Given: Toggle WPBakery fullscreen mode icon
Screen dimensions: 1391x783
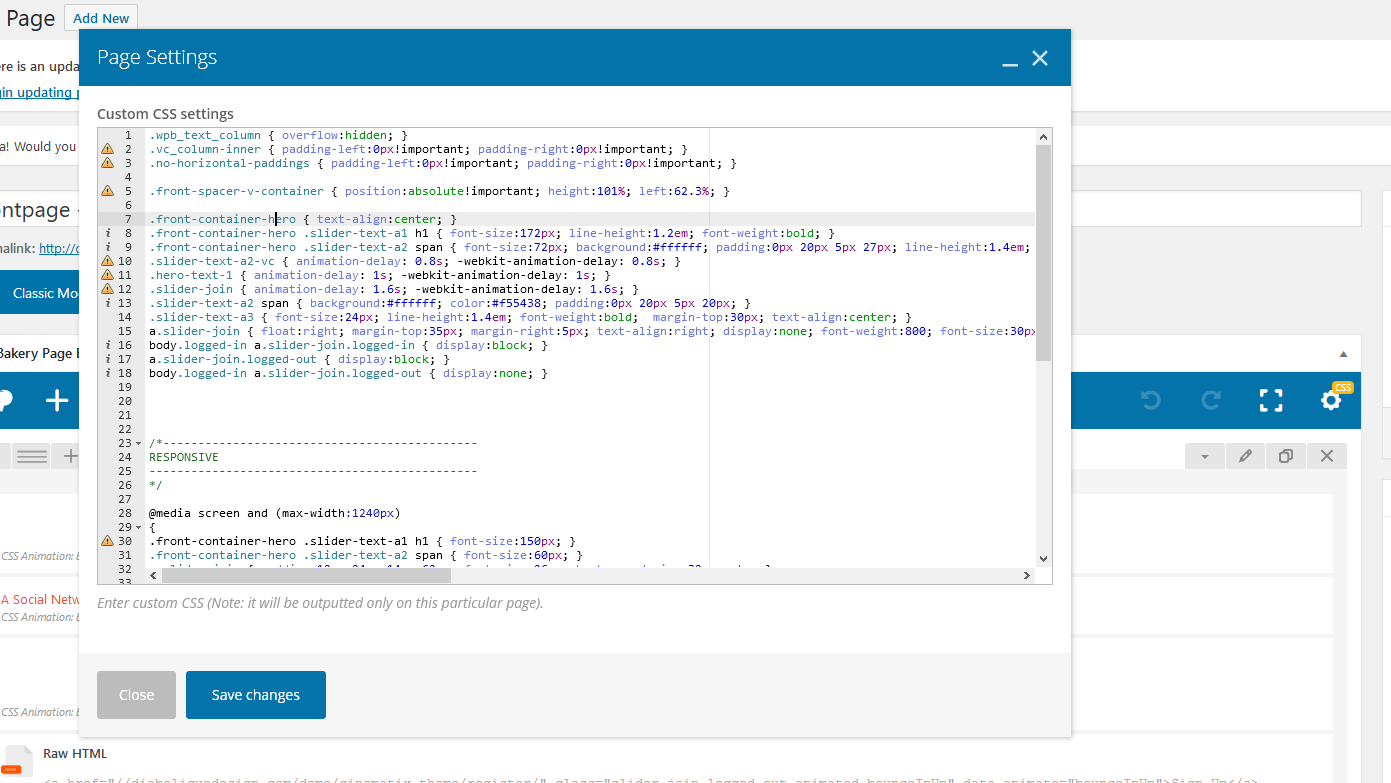Looking at the screenshot, I should coord(1271,401).
